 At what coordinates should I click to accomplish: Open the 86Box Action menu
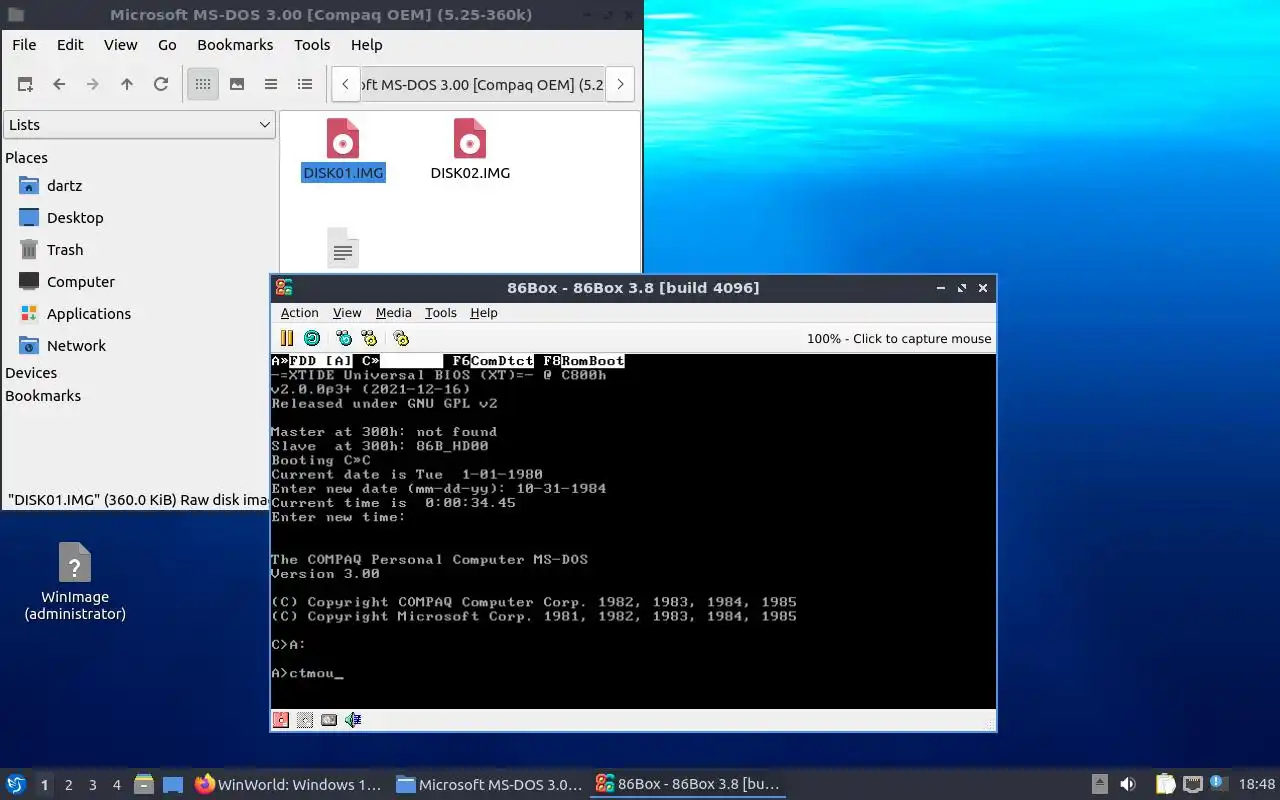point(299,313)
